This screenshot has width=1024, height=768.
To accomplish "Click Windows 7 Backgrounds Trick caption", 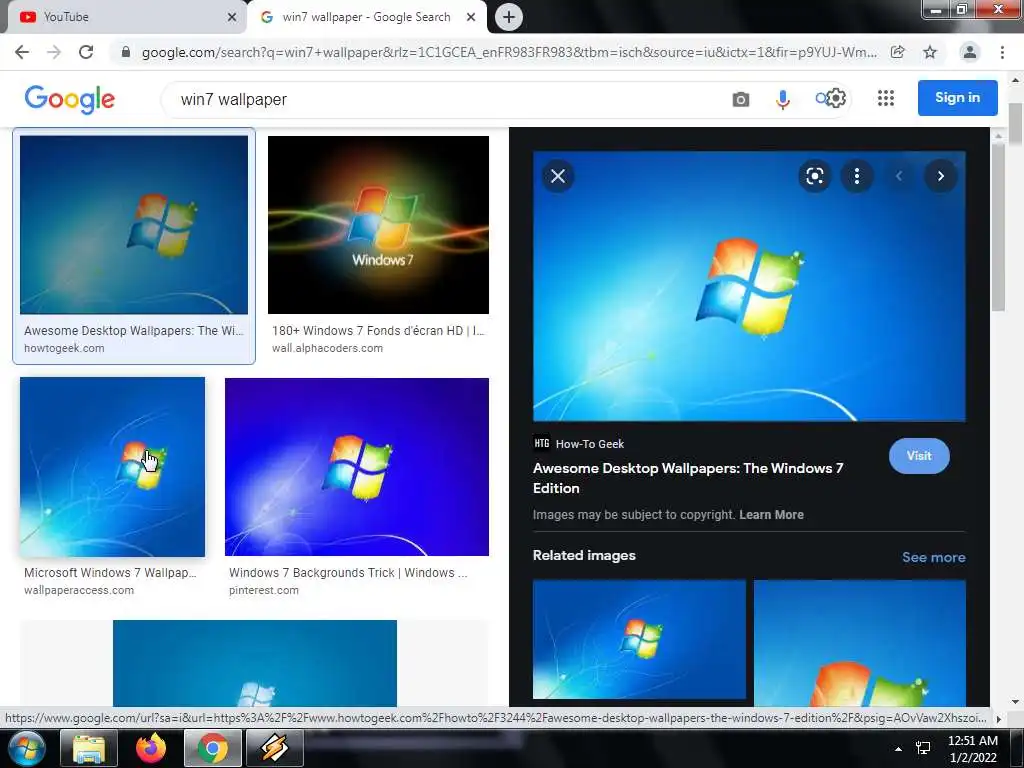I will click(x=348, y=573).
